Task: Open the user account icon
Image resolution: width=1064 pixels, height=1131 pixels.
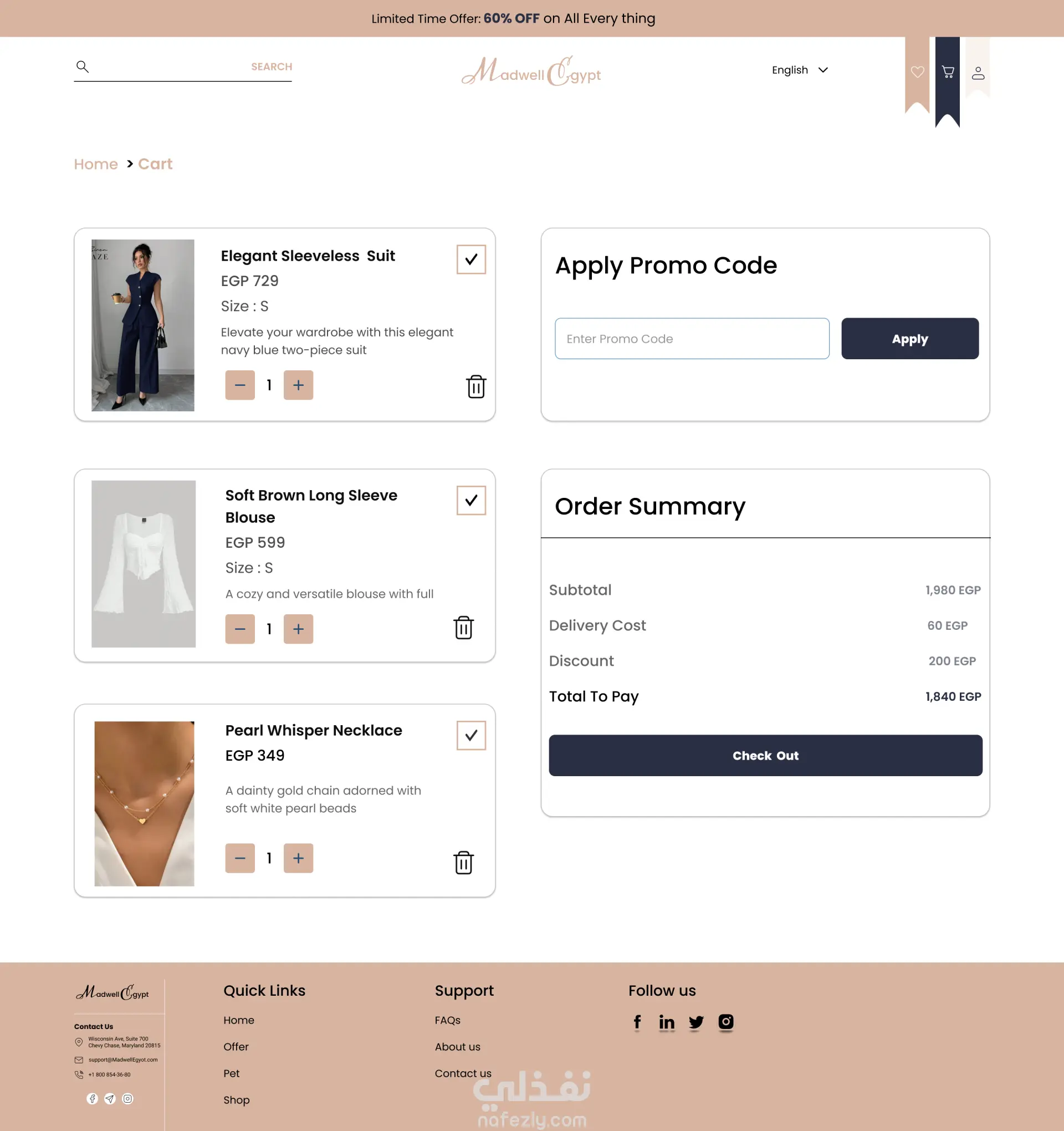Action: [x=978, y=73]
